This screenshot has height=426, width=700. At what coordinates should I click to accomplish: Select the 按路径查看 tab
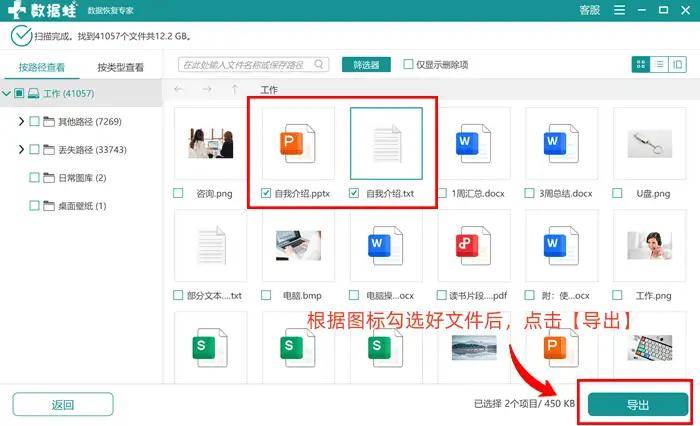tap(40, 68)
